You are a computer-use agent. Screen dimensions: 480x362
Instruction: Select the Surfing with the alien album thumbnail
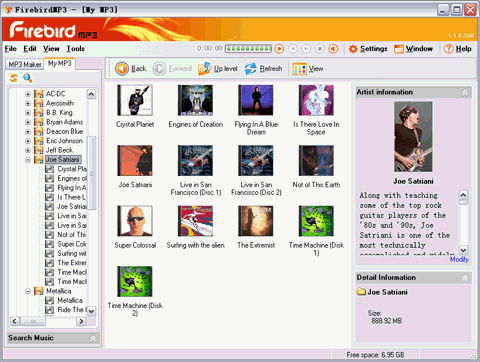pos(195,221)
